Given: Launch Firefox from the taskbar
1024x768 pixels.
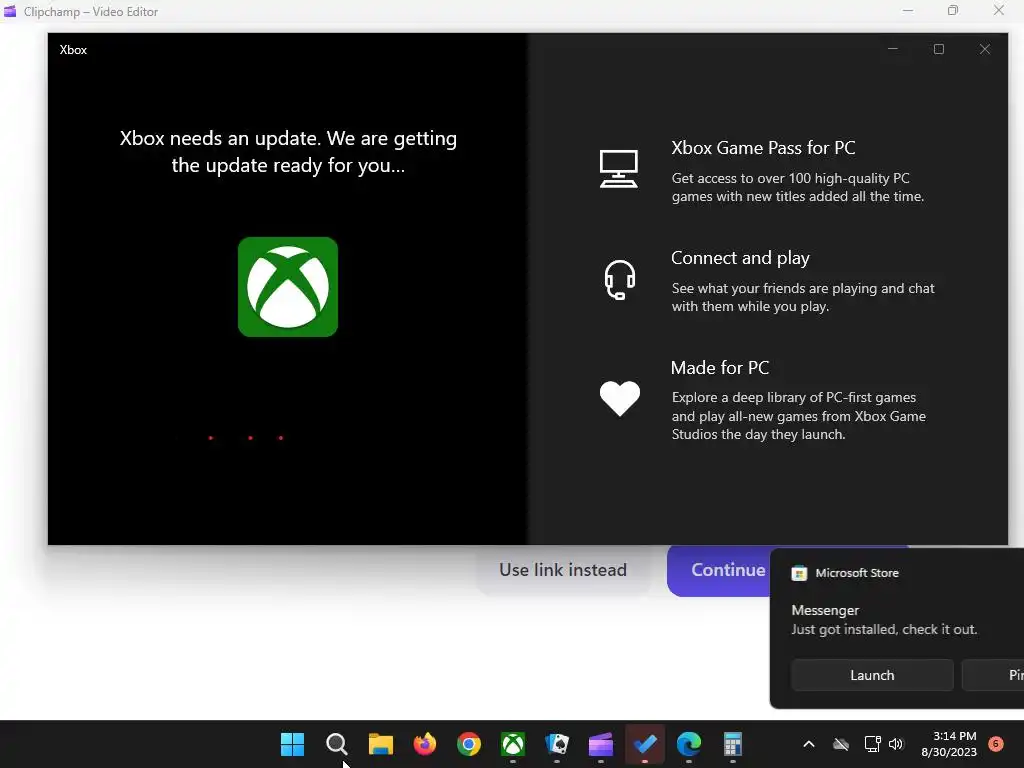Looking at the screenshot, I should pos(424,744).
